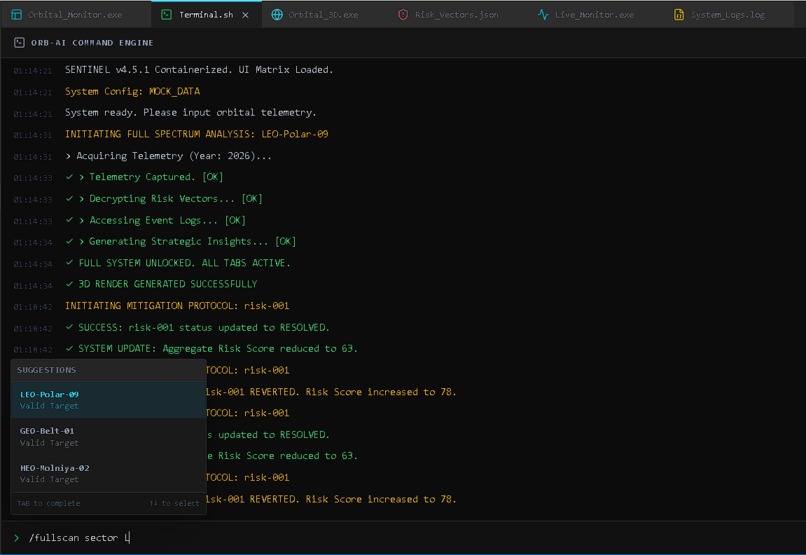Select the GEO-Belt-01 suggestion

pyautogui.click(x=108, y=436)
